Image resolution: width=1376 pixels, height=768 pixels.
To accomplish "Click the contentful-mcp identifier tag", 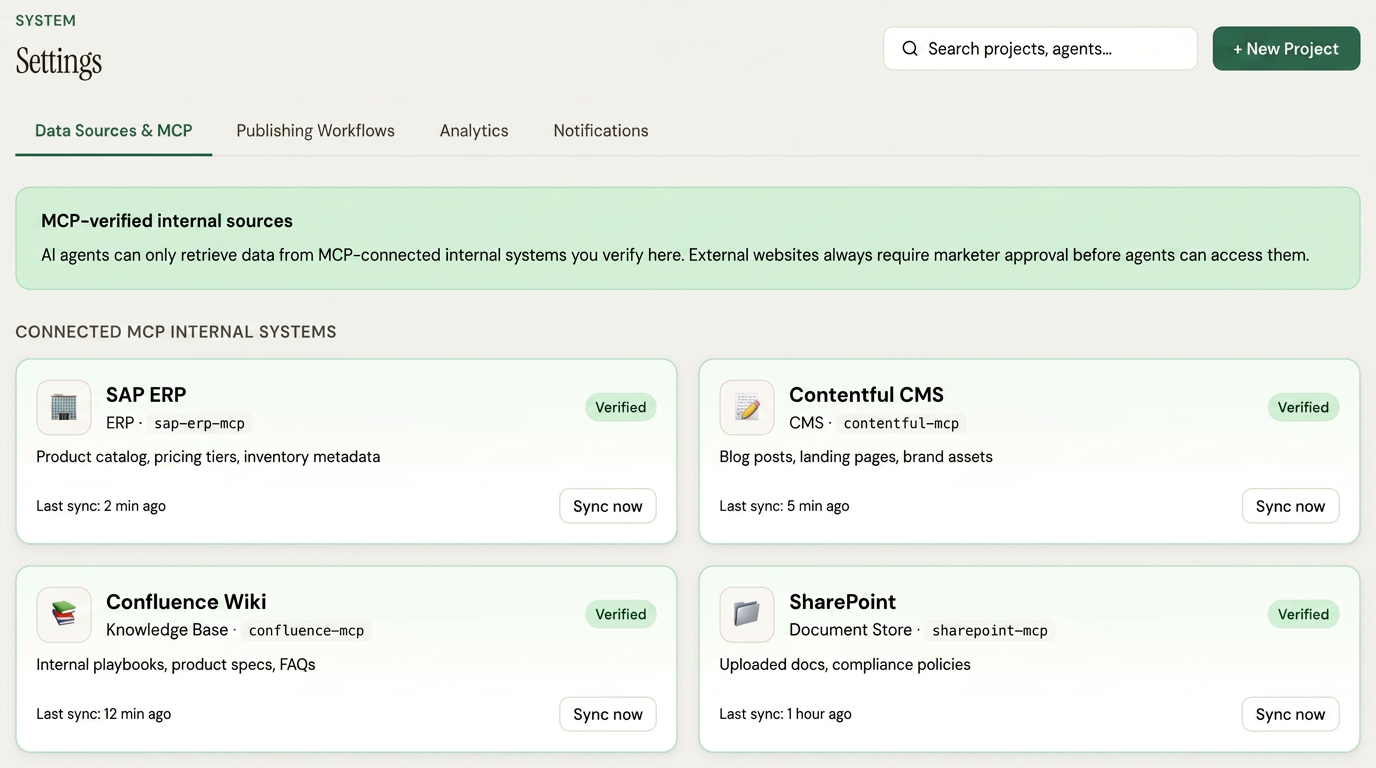I will pyautogui.click(x=901, y=423).
